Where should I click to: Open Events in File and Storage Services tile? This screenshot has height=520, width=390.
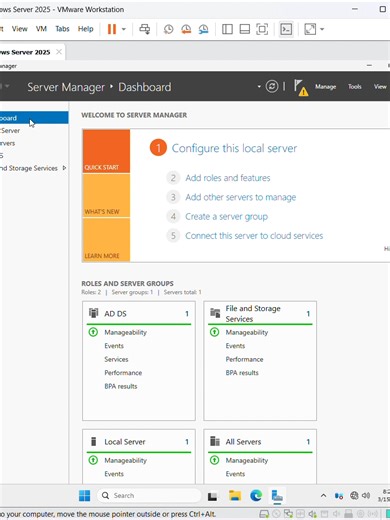point(235,346)
